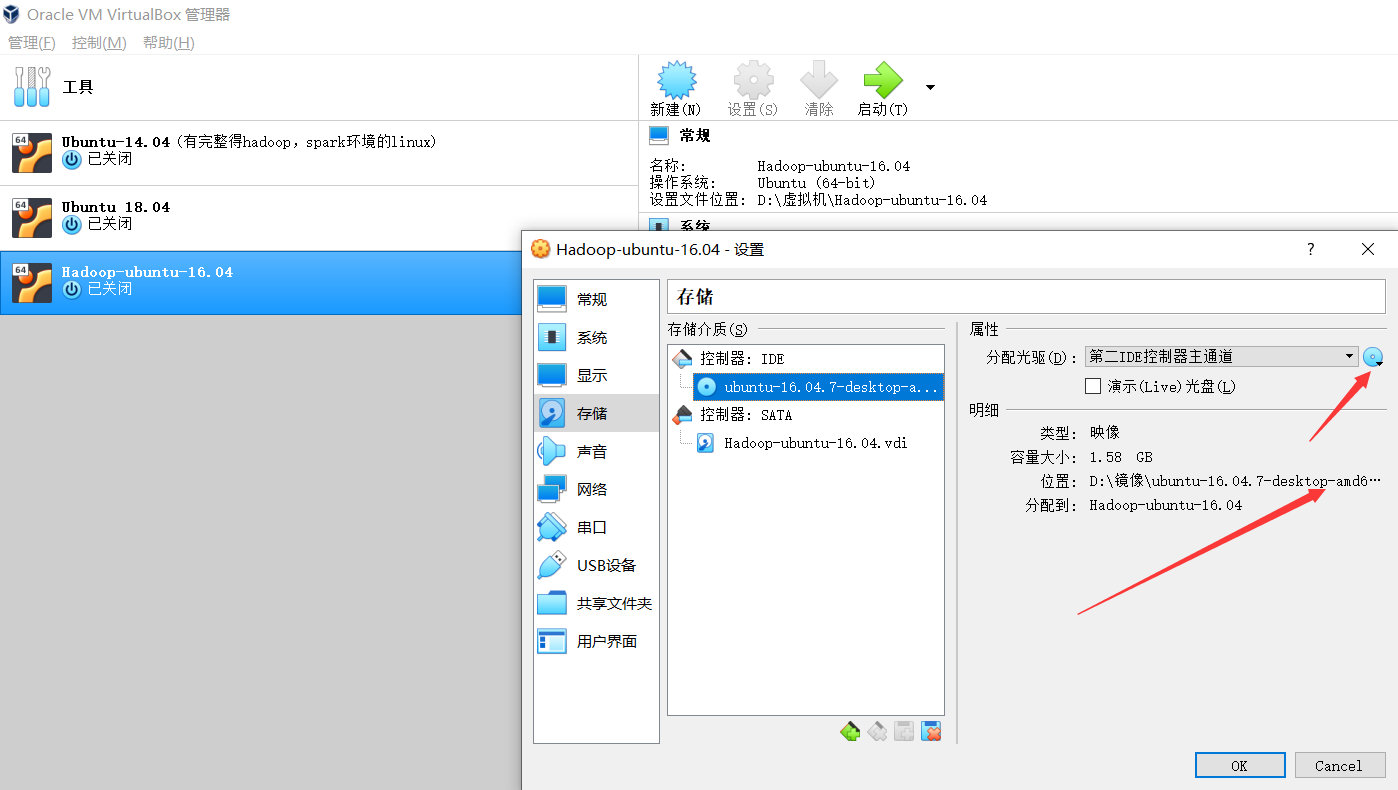Click the Cancel button
Image resolution: width=1398 pixels, height=790 pixels.
(1340, 766)
